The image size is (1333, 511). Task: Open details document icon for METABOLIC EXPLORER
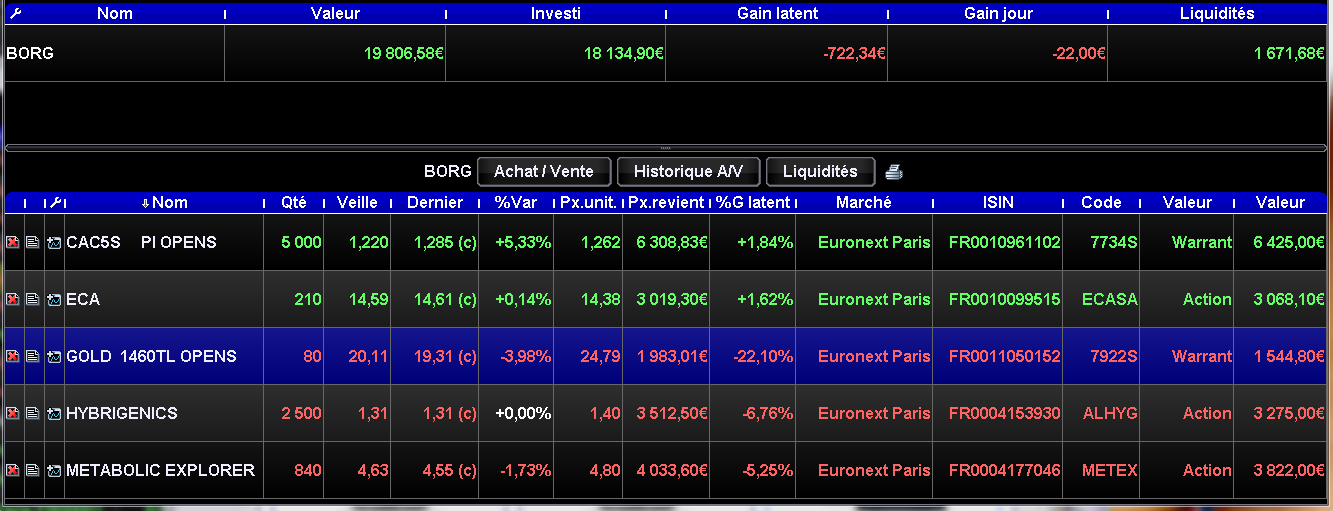tap(33, 470)
